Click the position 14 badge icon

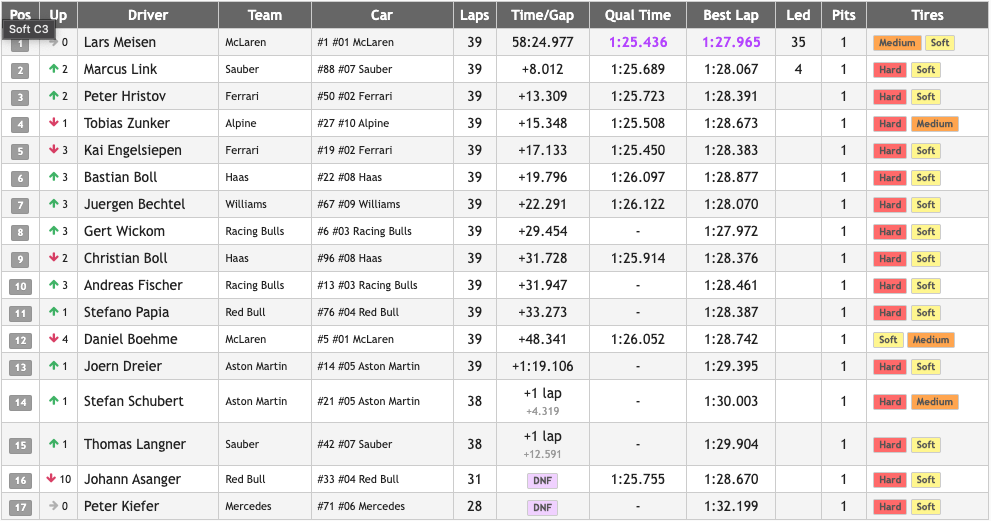20,402
